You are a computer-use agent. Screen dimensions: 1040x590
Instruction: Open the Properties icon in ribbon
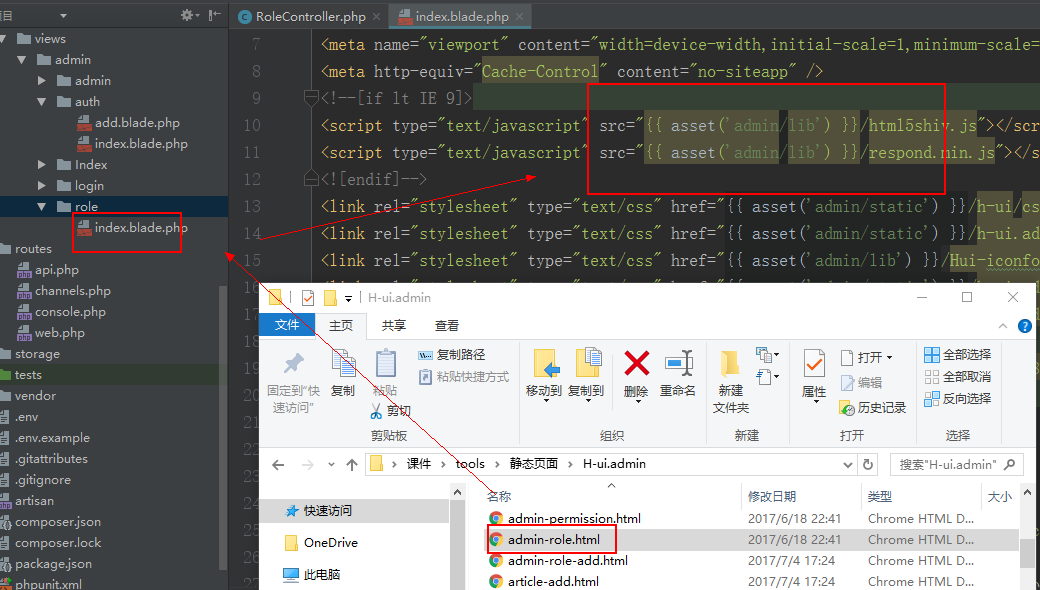tap(814, 364)
